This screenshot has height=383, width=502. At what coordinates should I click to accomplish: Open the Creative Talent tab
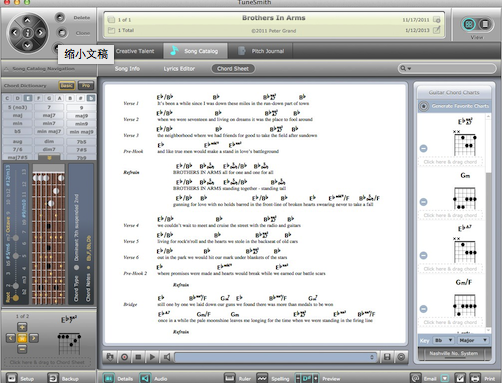coord(135,51)
